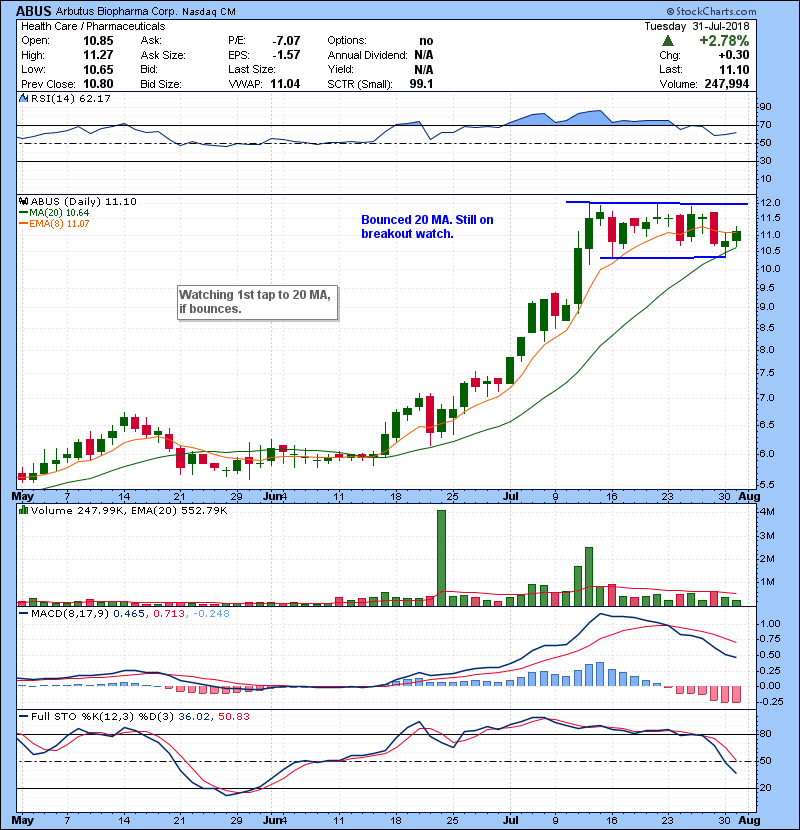This screenshot has height=830, width=800.
Task: Click the 12.0 price axis label
Action: [x=770, y=203]
